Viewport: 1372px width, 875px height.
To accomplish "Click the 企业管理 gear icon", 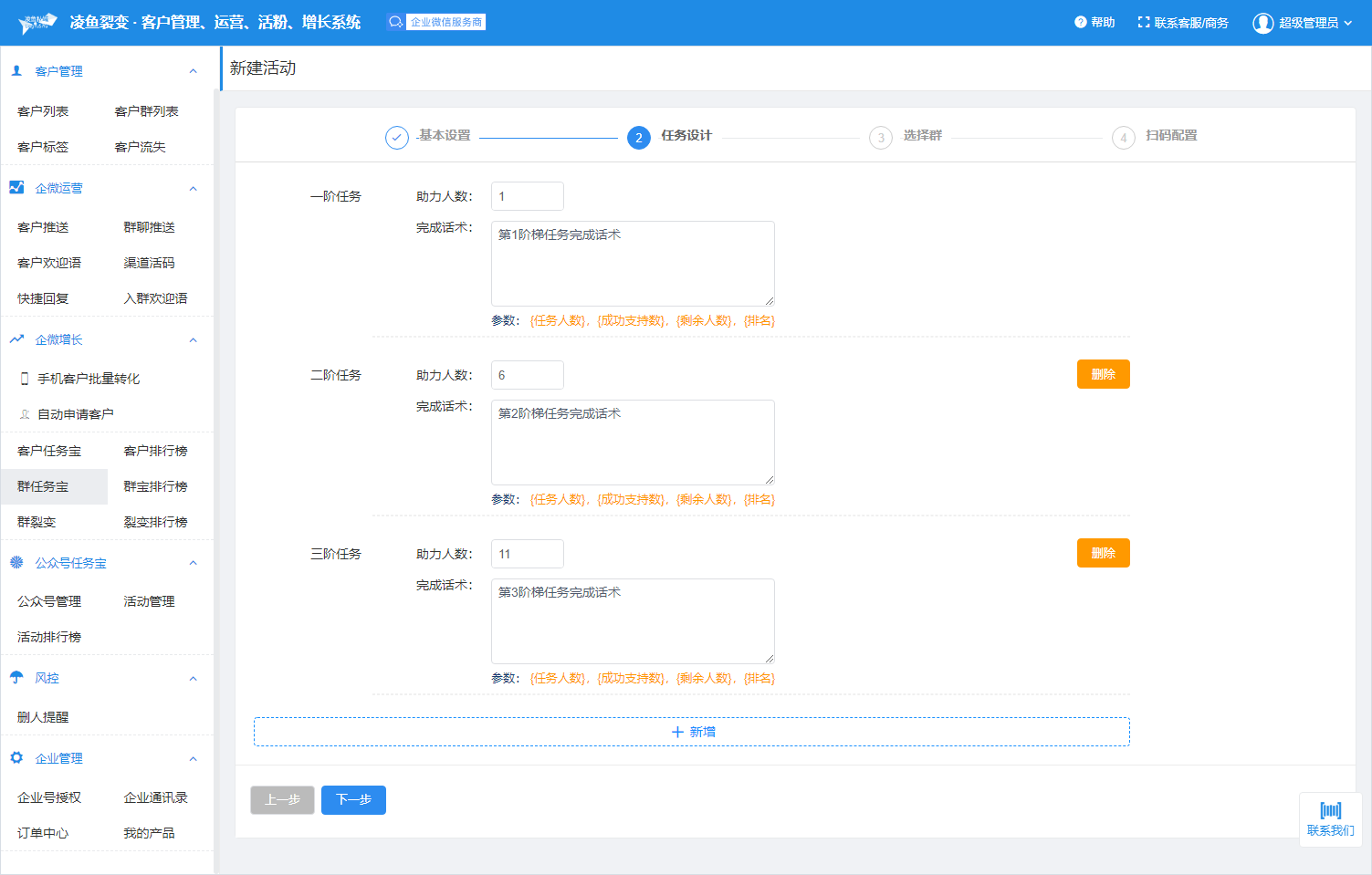I will pos(16,758).
